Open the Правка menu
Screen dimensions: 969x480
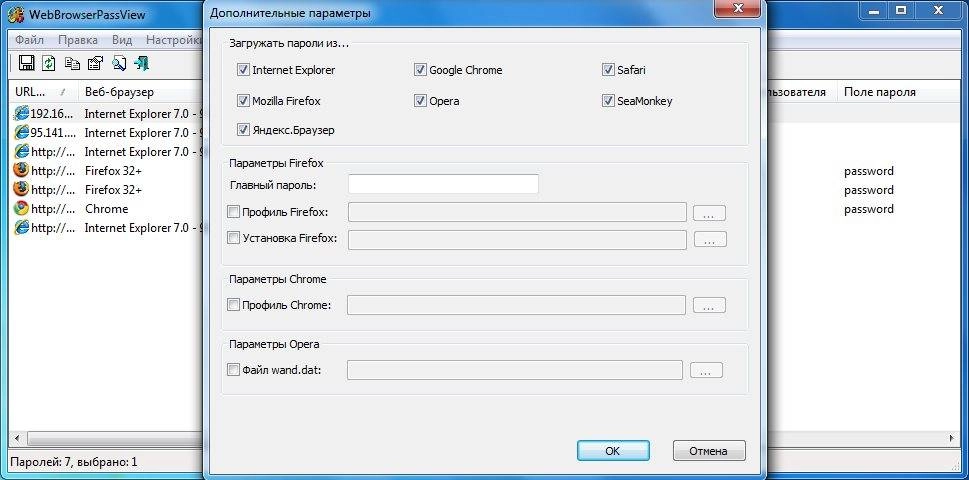point(78,40)
